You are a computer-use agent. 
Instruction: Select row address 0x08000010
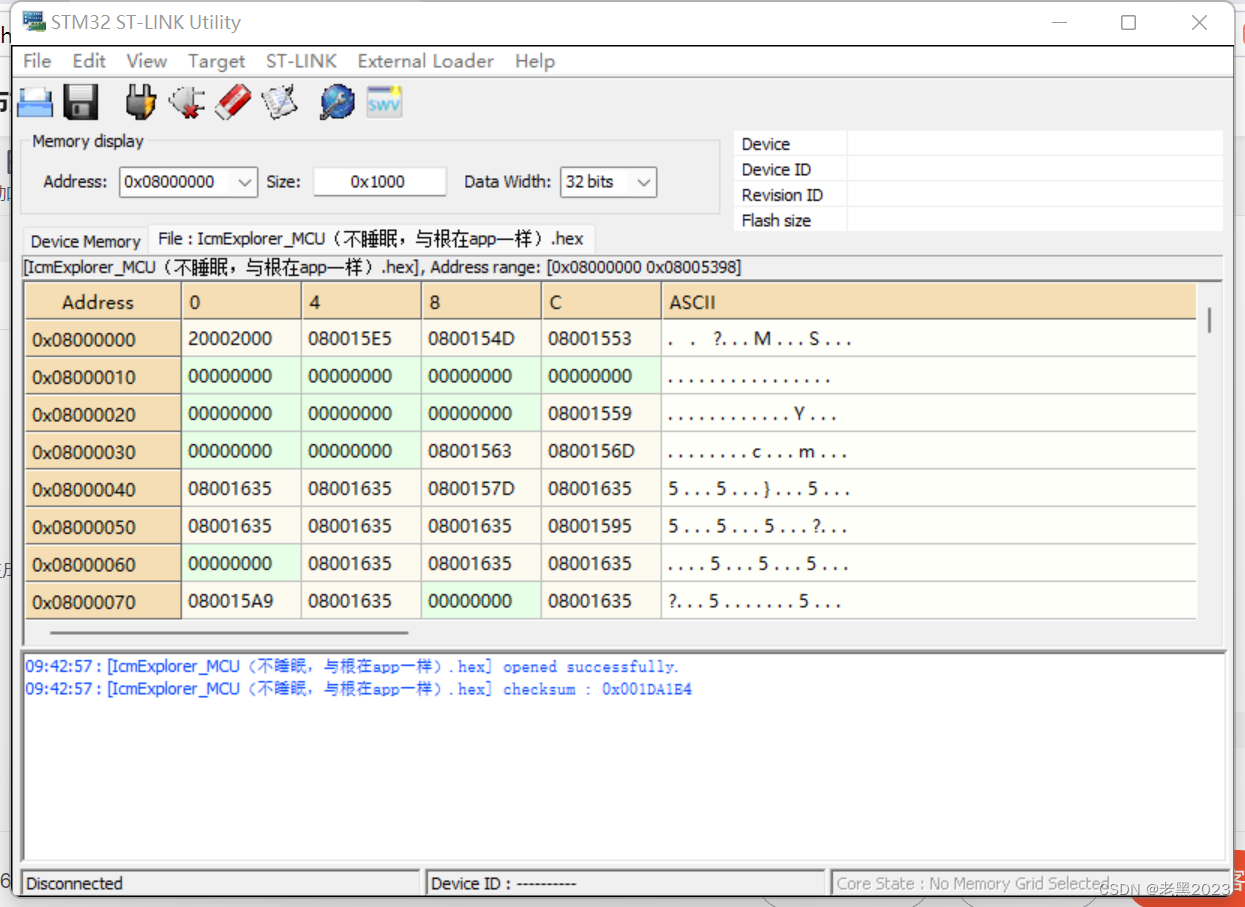point(103,377)
